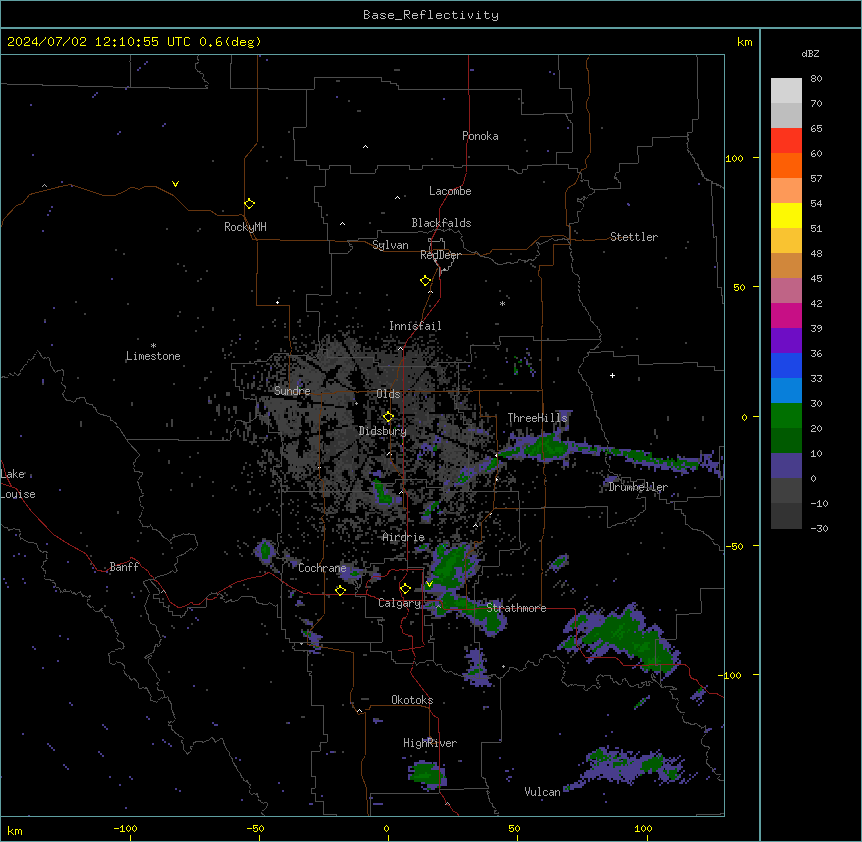Click the -100 label on the right vertical axis
Image resolution: width=862 pixels, height=842 pixels.
(730, 675)
